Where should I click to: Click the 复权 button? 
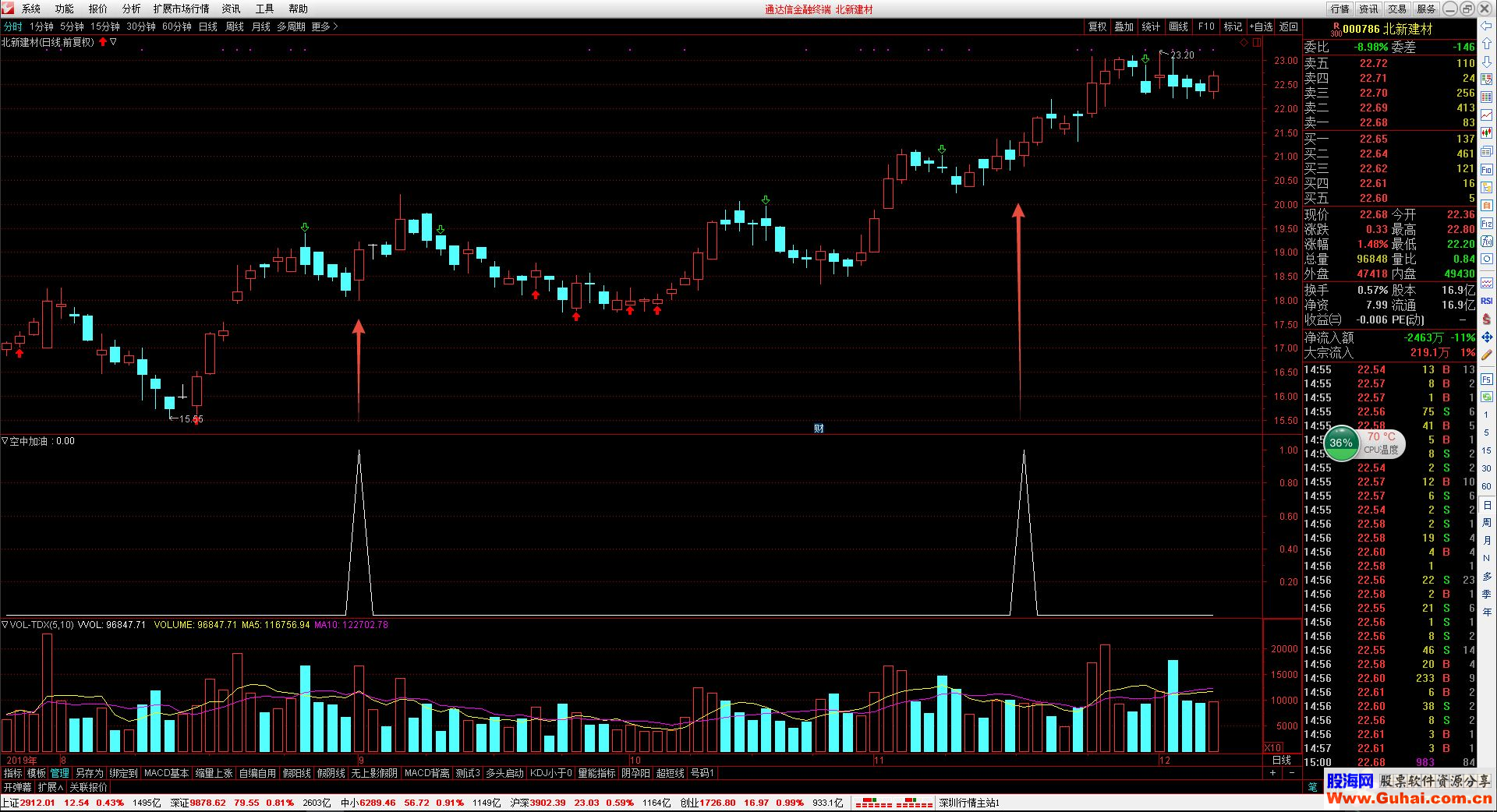click(x=1098, y=26)
